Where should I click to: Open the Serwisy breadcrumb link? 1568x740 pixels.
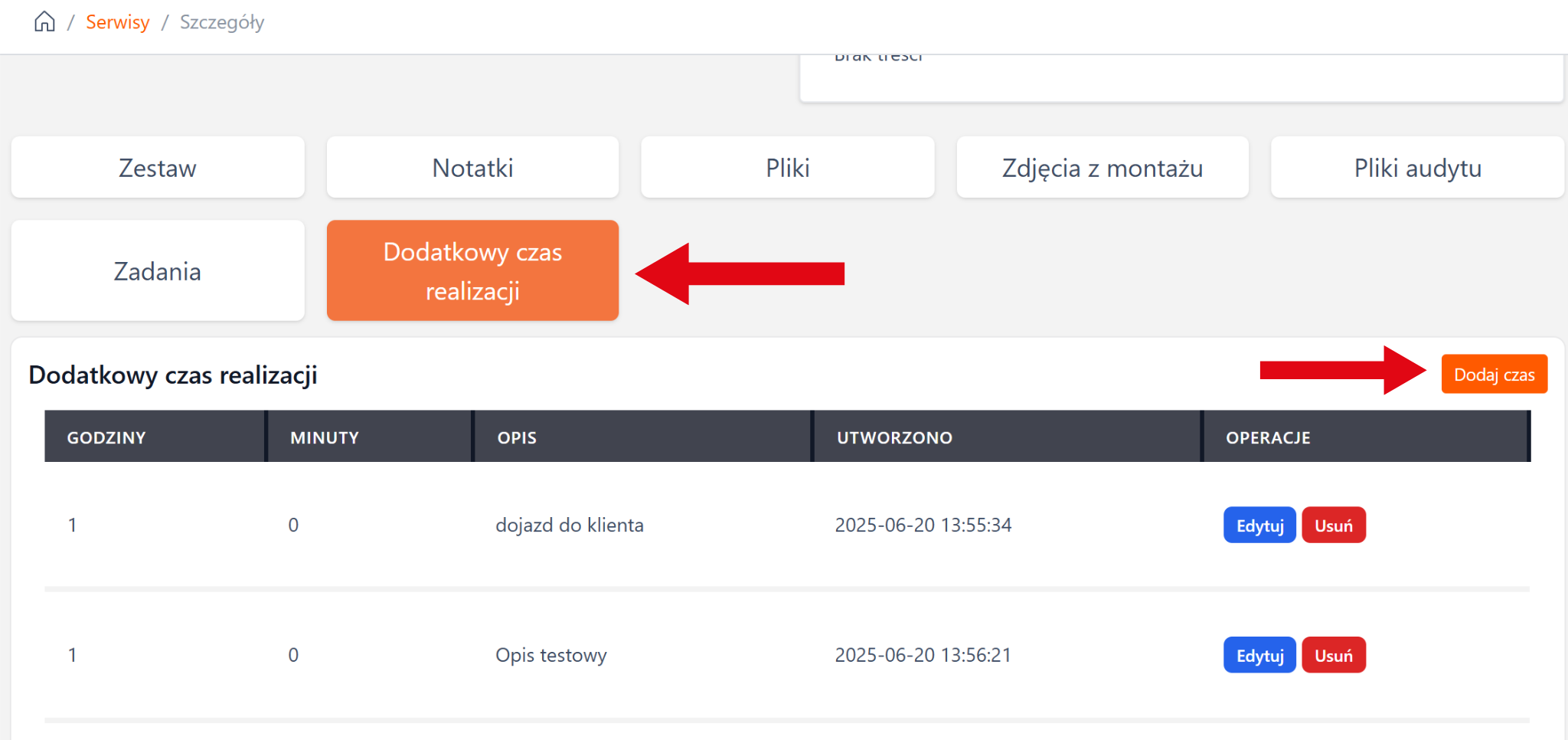[117, 22]
